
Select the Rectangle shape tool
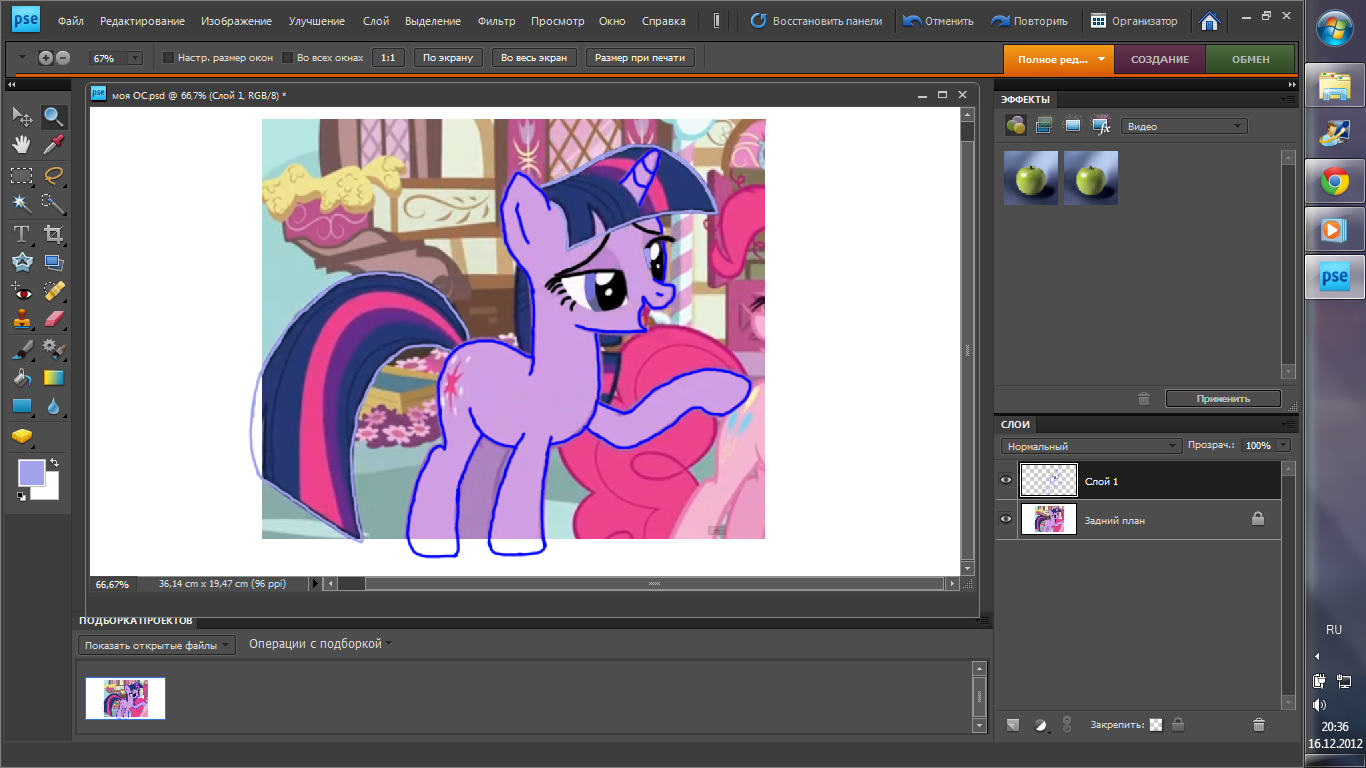click(x=22, y=406)
